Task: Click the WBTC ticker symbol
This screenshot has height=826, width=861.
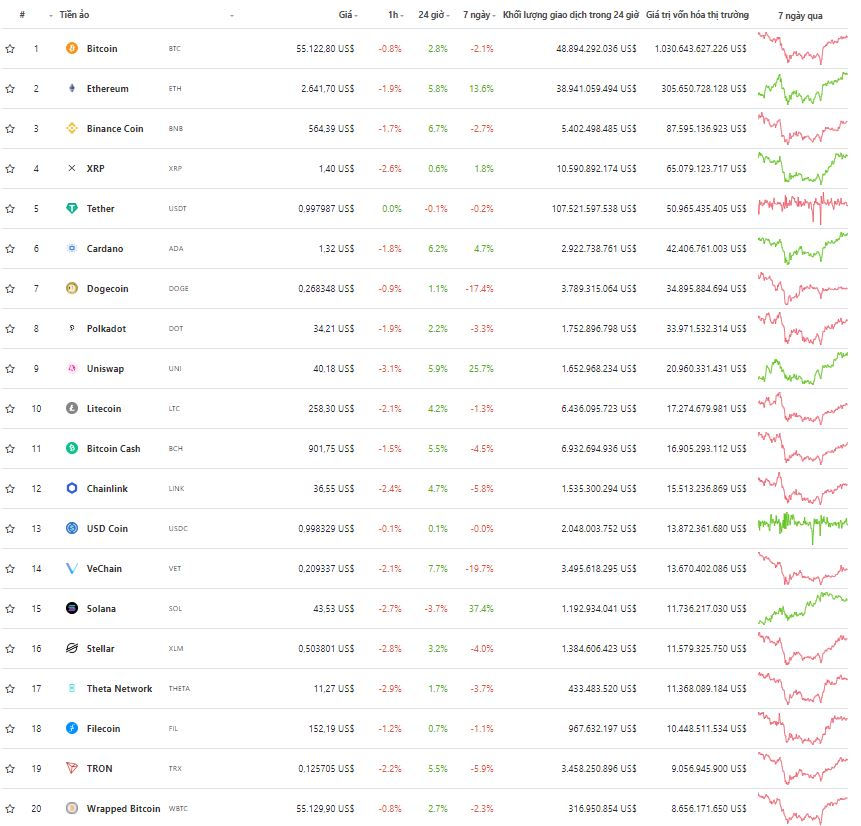Action: [178, 808]
